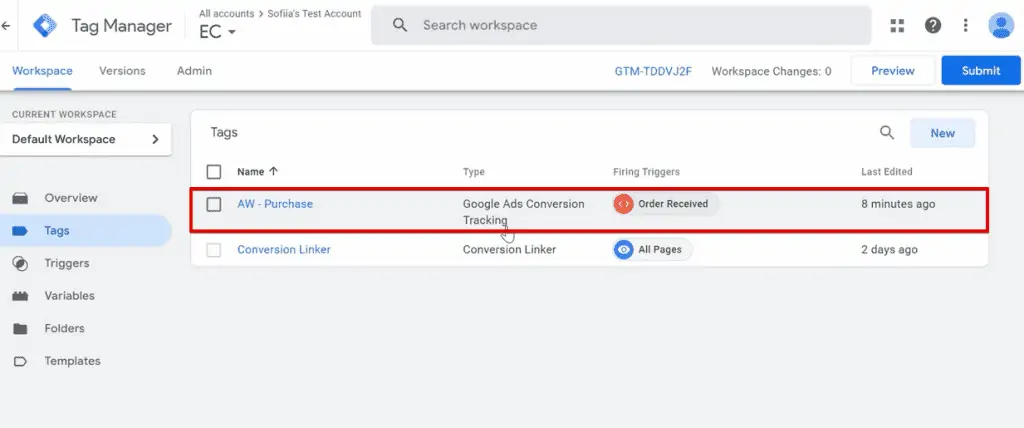Open the help question mark icon

[933, 25]
